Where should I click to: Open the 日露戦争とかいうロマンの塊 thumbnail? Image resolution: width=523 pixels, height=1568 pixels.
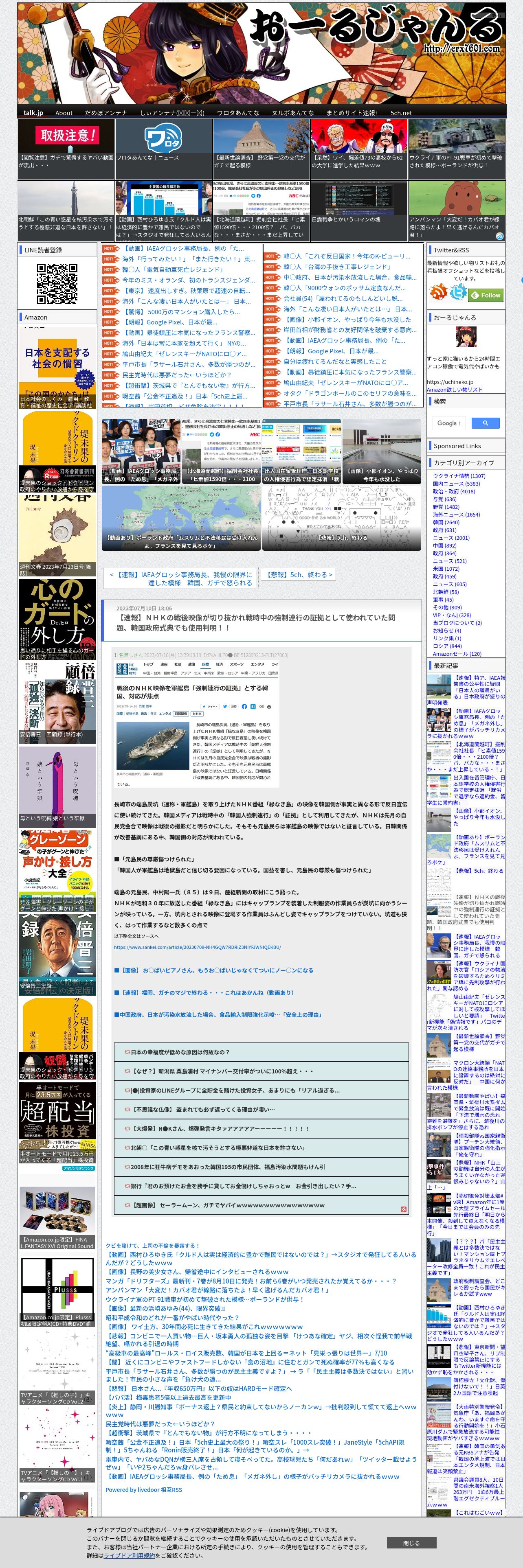tap(359, 210)
